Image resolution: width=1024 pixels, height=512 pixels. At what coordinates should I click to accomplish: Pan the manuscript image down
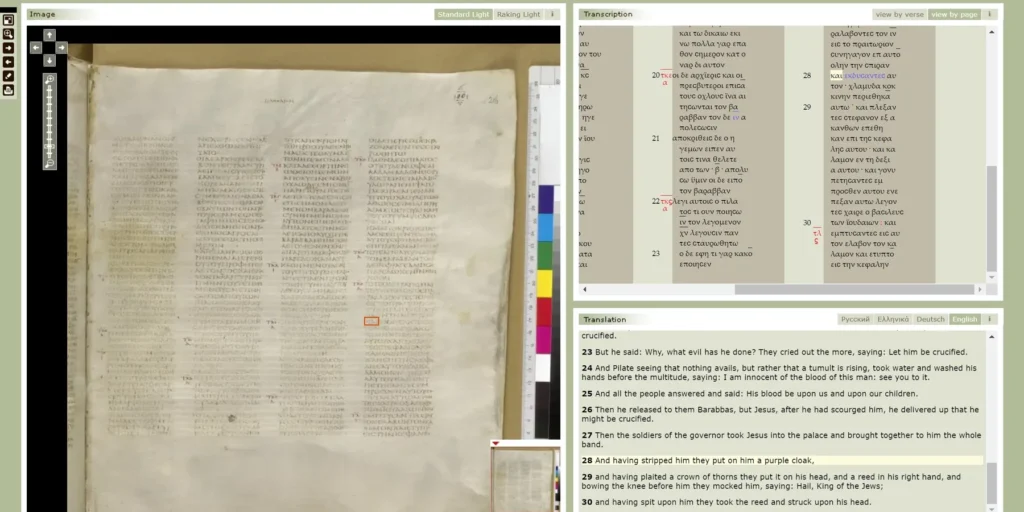(x=49, y=60)
